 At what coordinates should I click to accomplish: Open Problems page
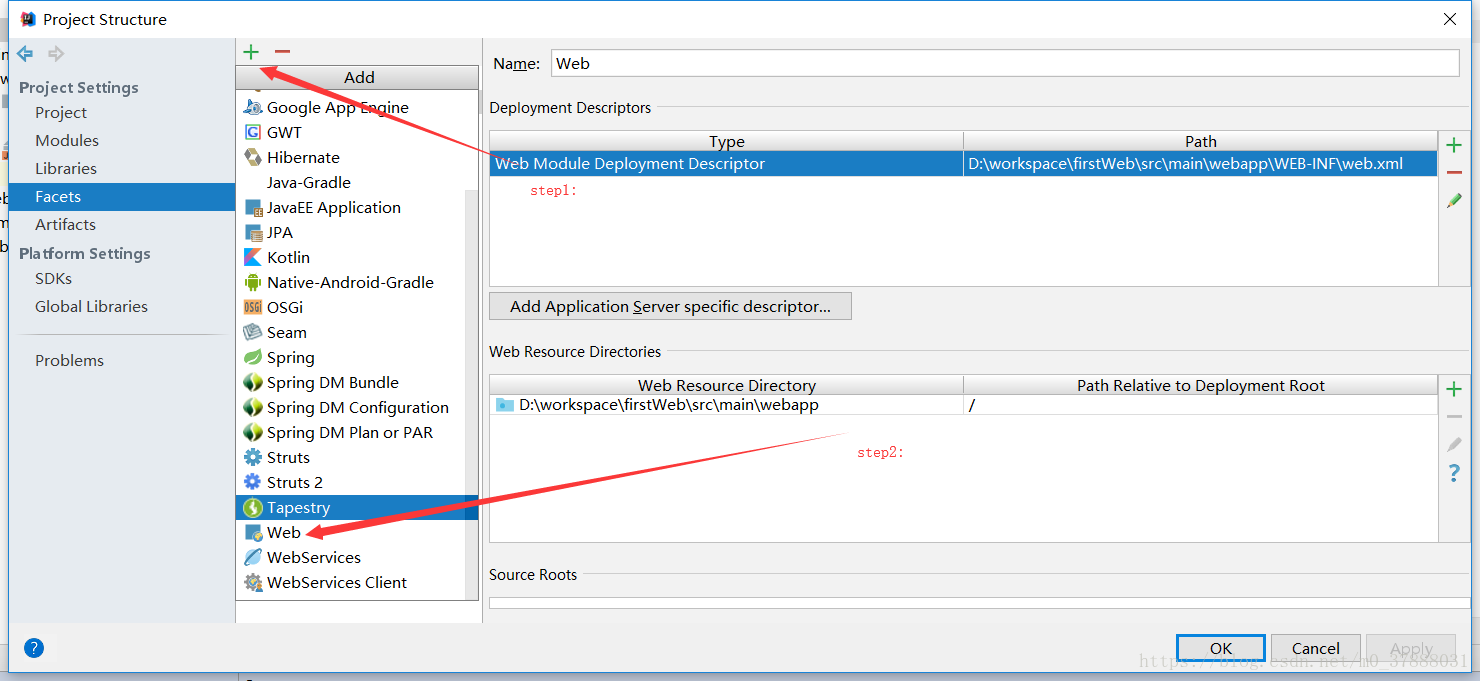[x=121, y=360]
